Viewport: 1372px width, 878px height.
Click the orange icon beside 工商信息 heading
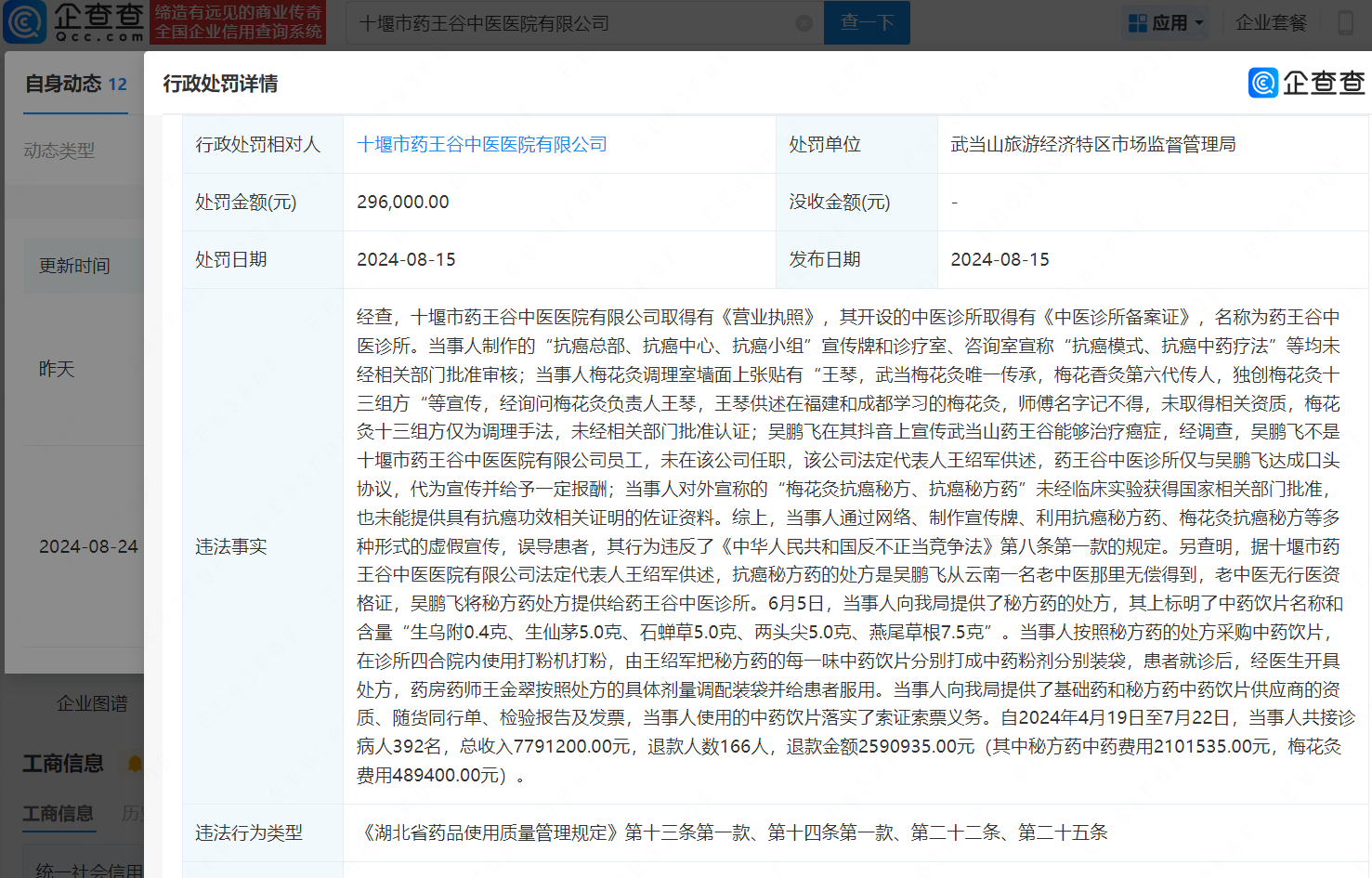[x=136, y=764]
